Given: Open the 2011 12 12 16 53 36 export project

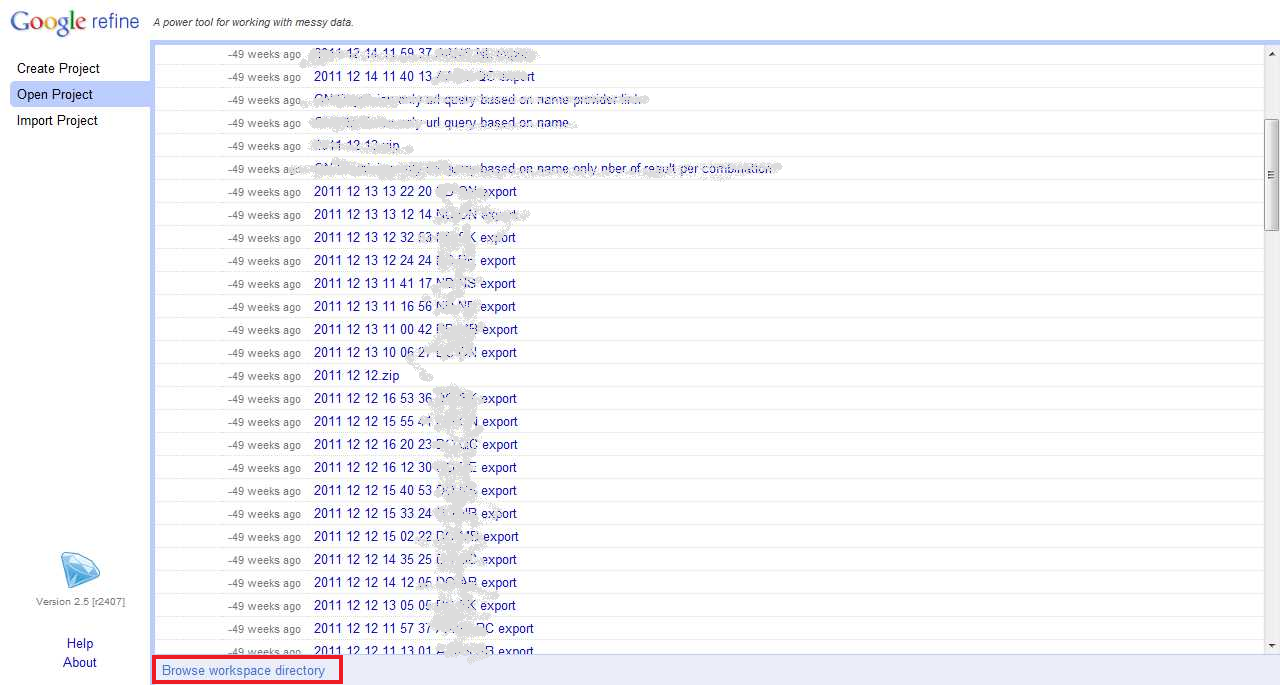Looking at the screenshot, I should tap(416, 398).
